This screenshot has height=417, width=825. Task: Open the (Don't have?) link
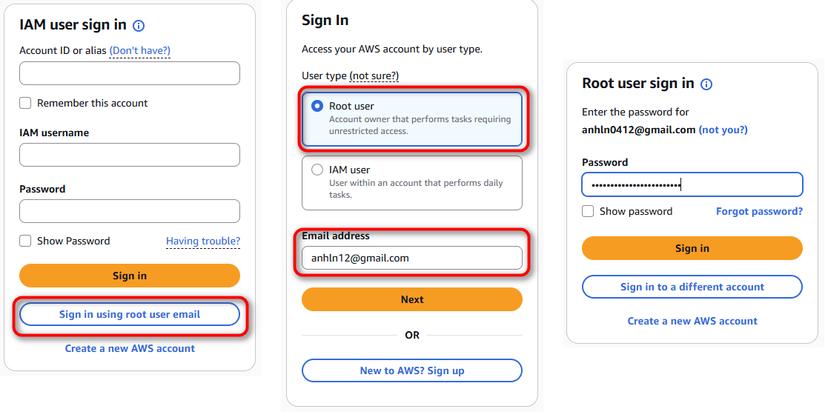click(x=139, y=50)
